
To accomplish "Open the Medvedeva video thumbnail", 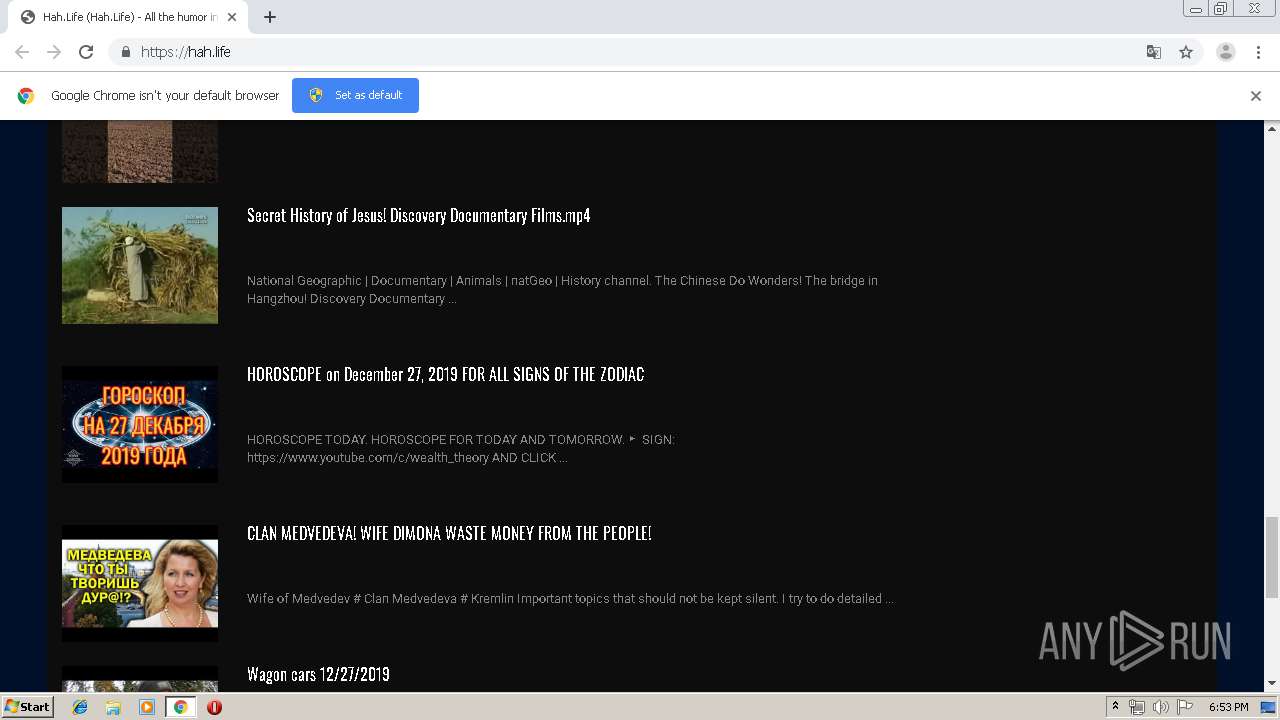I will coord(140,583).
